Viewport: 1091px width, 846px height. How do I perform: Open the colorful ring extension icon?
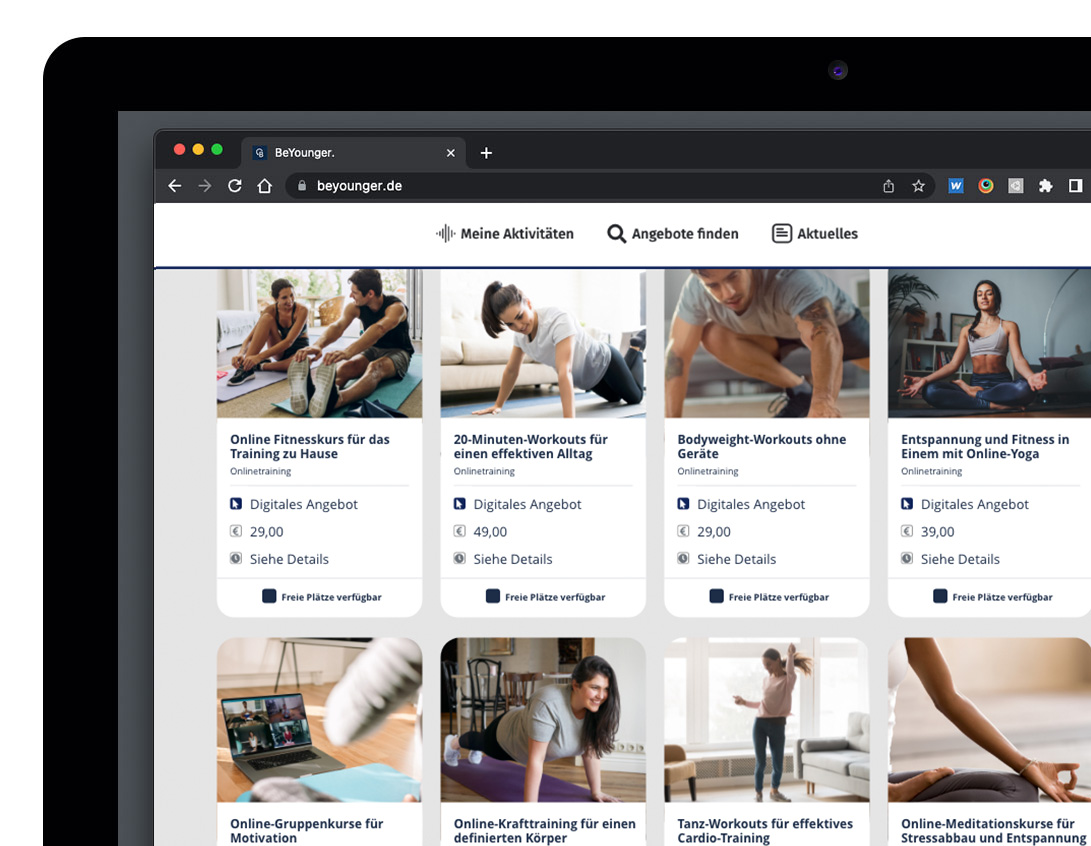pos(986,186)
